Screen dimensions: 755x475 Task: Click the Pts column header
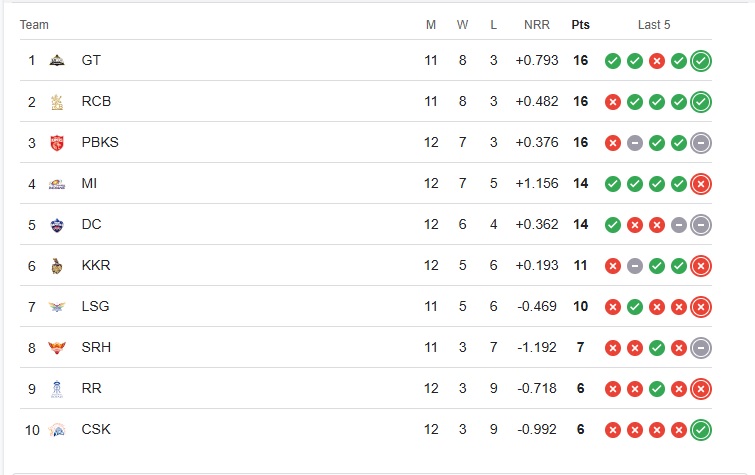pos(580,25)
